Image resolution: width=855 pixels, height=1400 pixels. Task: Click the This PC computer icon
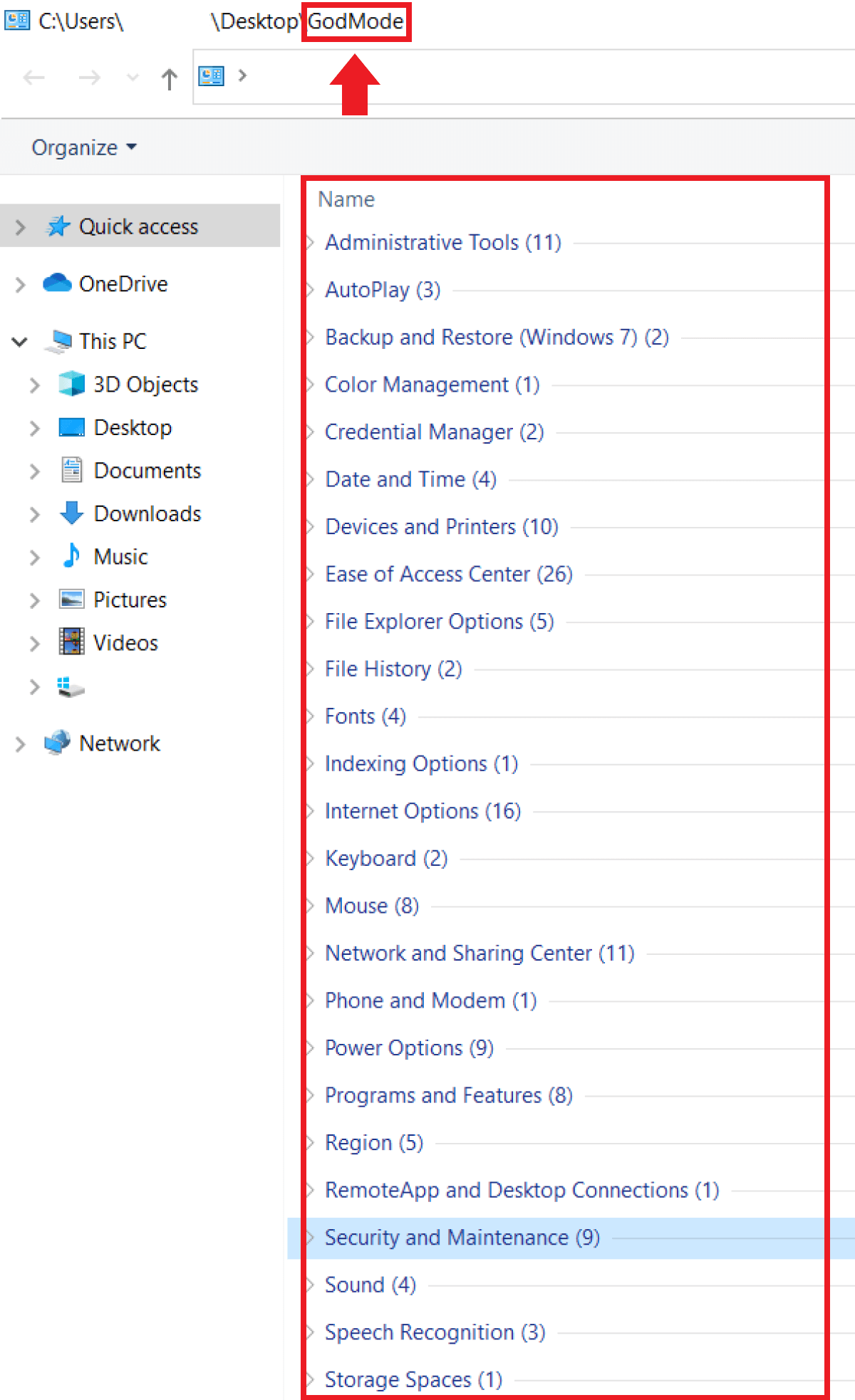pos(58,341)
